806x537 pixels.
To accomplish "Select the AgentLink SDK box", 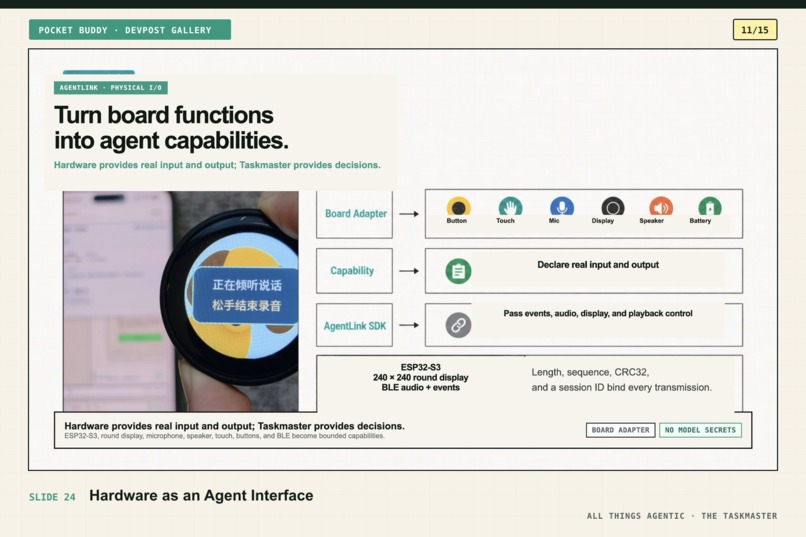I will (x=354, y=325).
